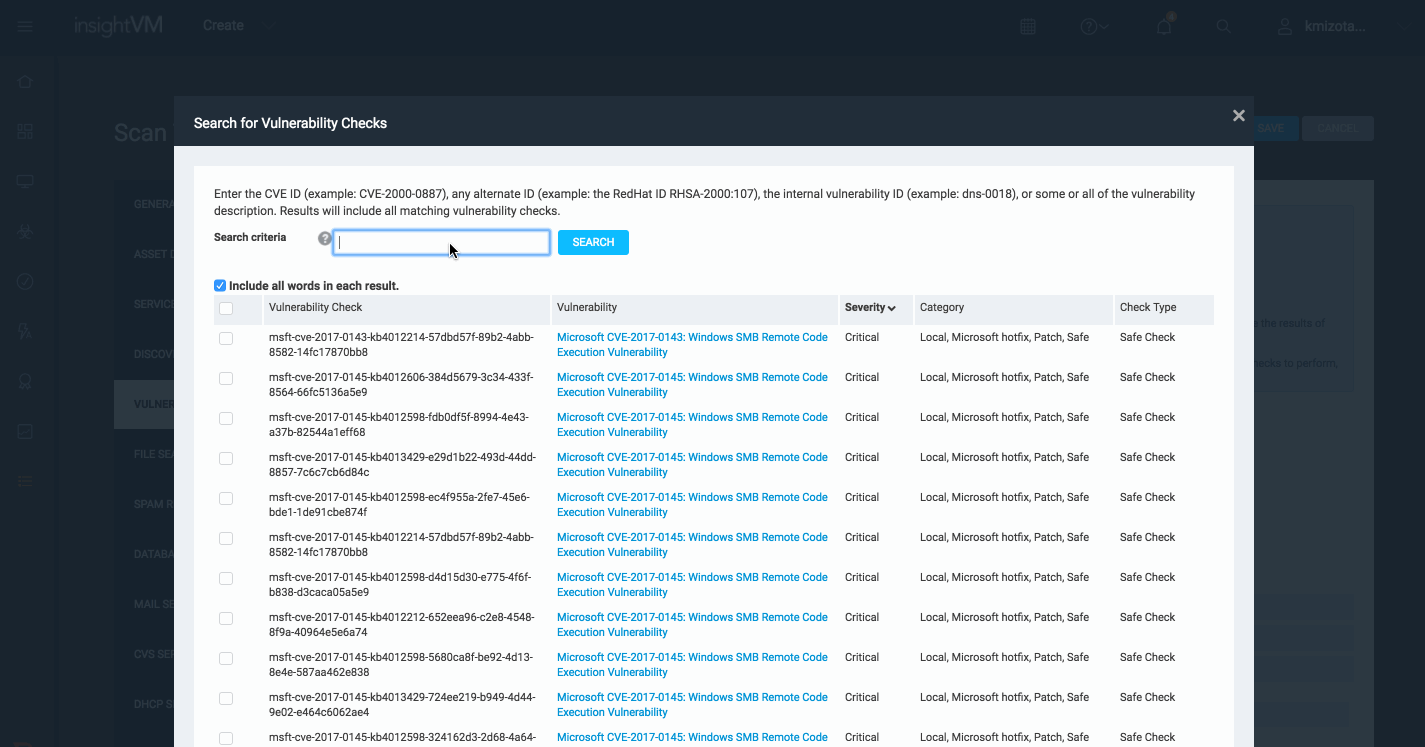The height and width of the screenshot is (747, 1425).
Task: Click inside the Search criteria input field
Action: (441, 242)
